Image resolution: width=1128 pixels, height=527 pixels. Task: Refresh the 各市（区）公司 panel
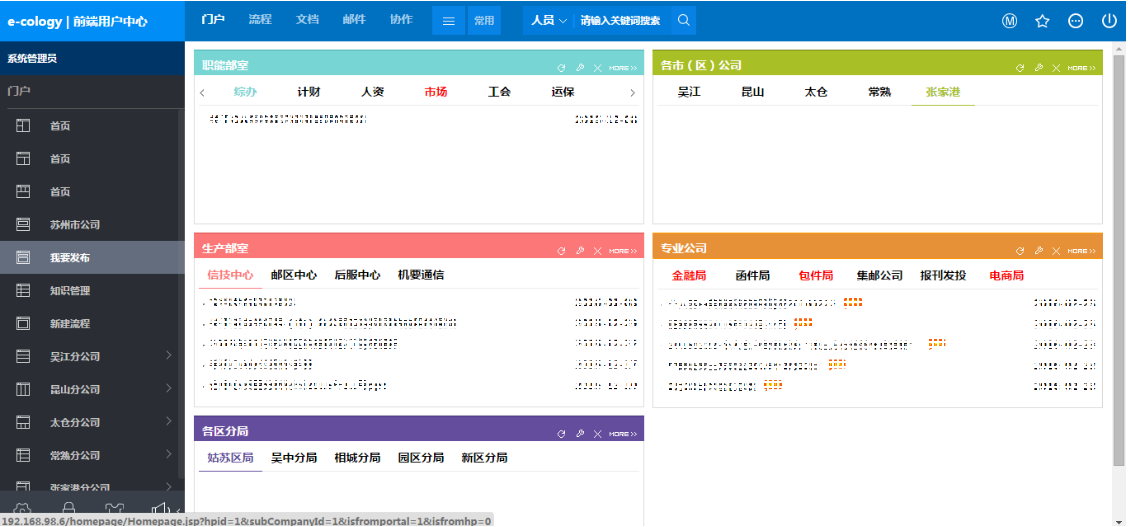pos(1020,68)
